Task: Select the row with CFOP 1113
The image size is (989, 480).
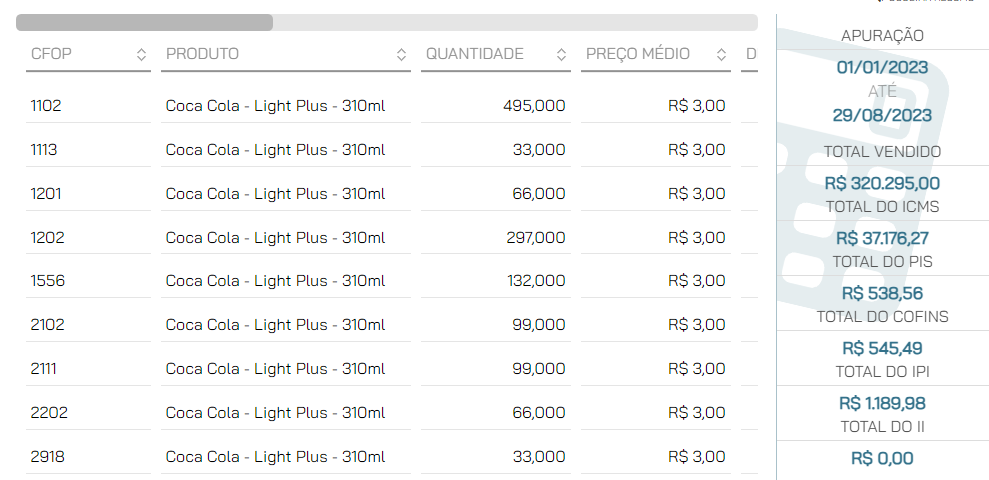Action: pyautogui.click(x=391, y=149)
